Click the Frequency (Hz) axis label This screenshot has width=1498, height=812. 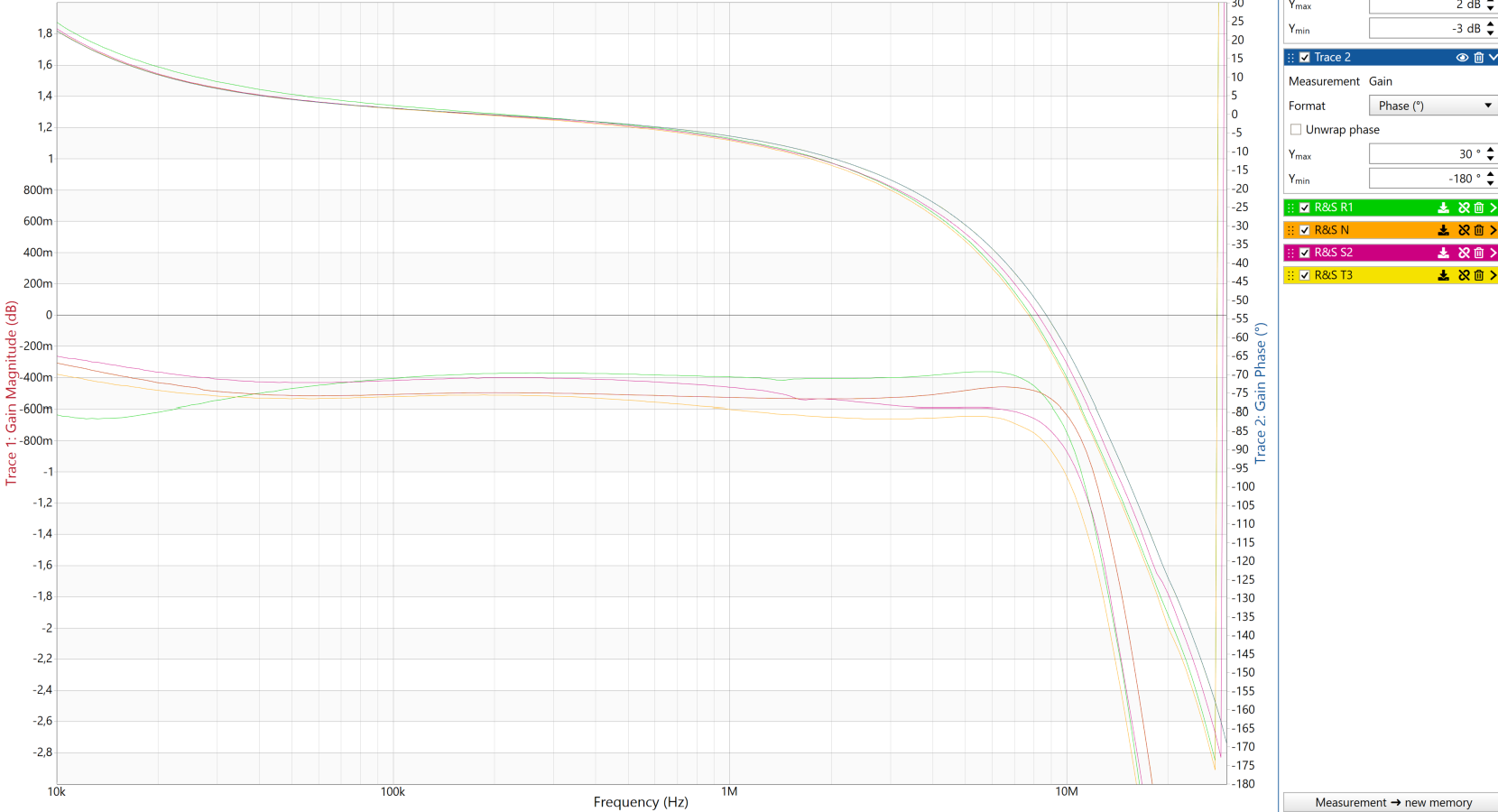pos(641,802)
